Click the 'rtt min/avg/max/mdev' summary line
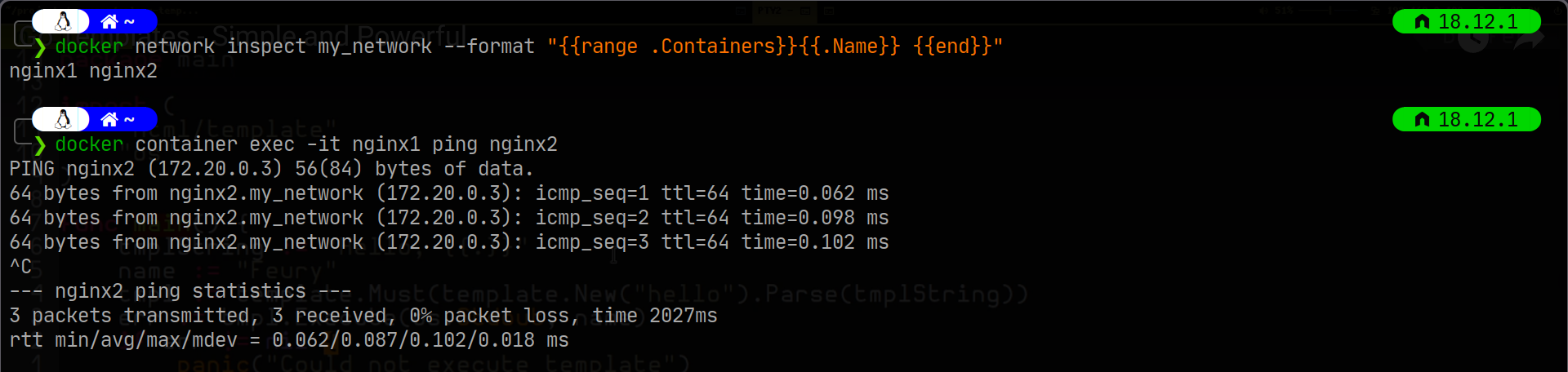The height and width of the screenshot is (372, 1568). coord(289,340)
